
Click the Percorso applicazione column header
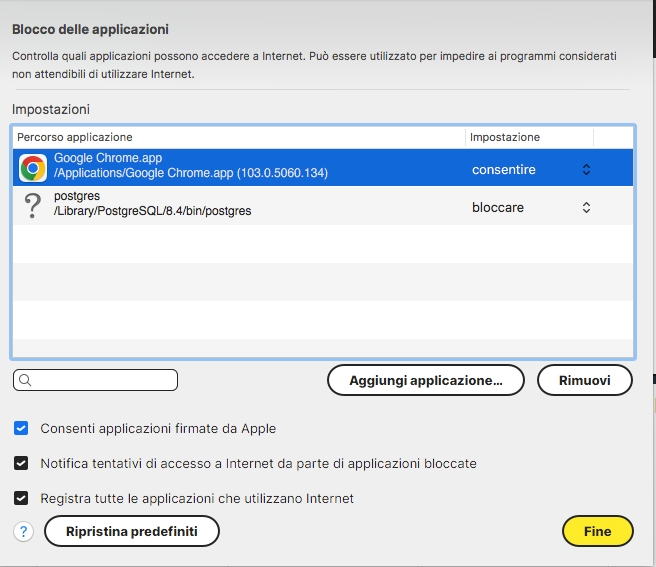coord(239,137)
